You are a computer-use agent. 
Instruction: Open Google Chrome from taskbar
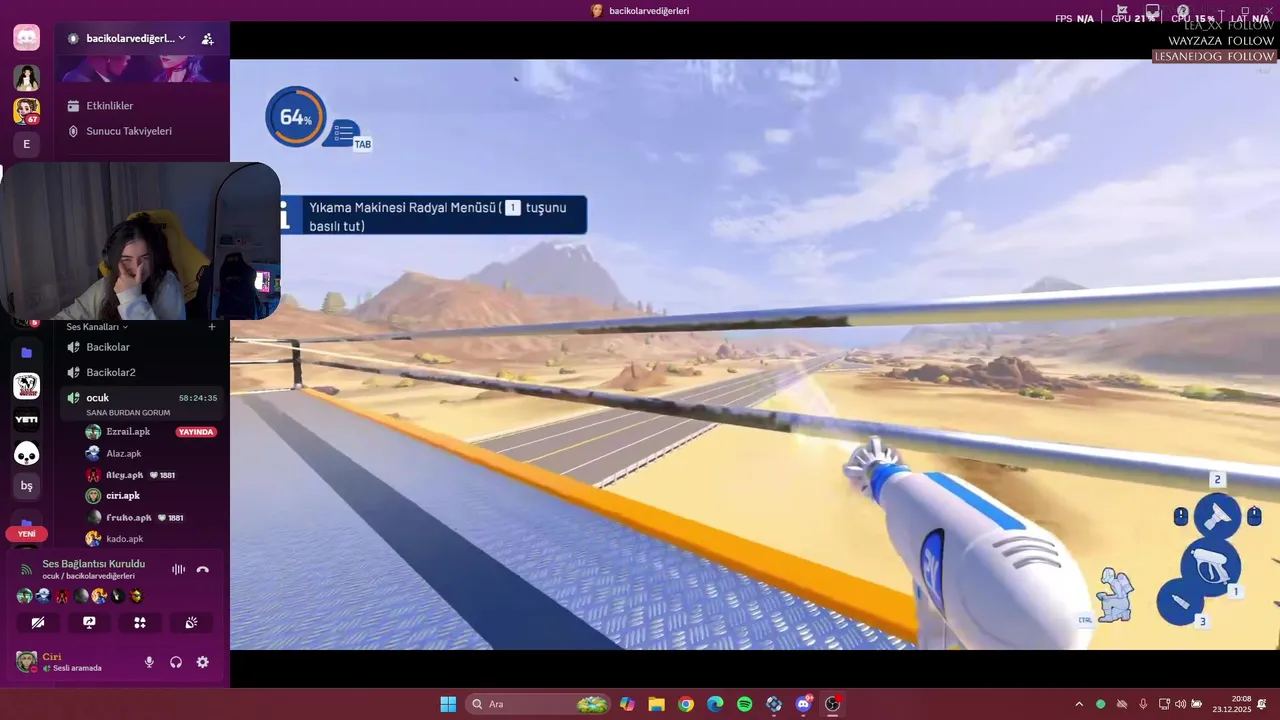click(x=686, y=704)
